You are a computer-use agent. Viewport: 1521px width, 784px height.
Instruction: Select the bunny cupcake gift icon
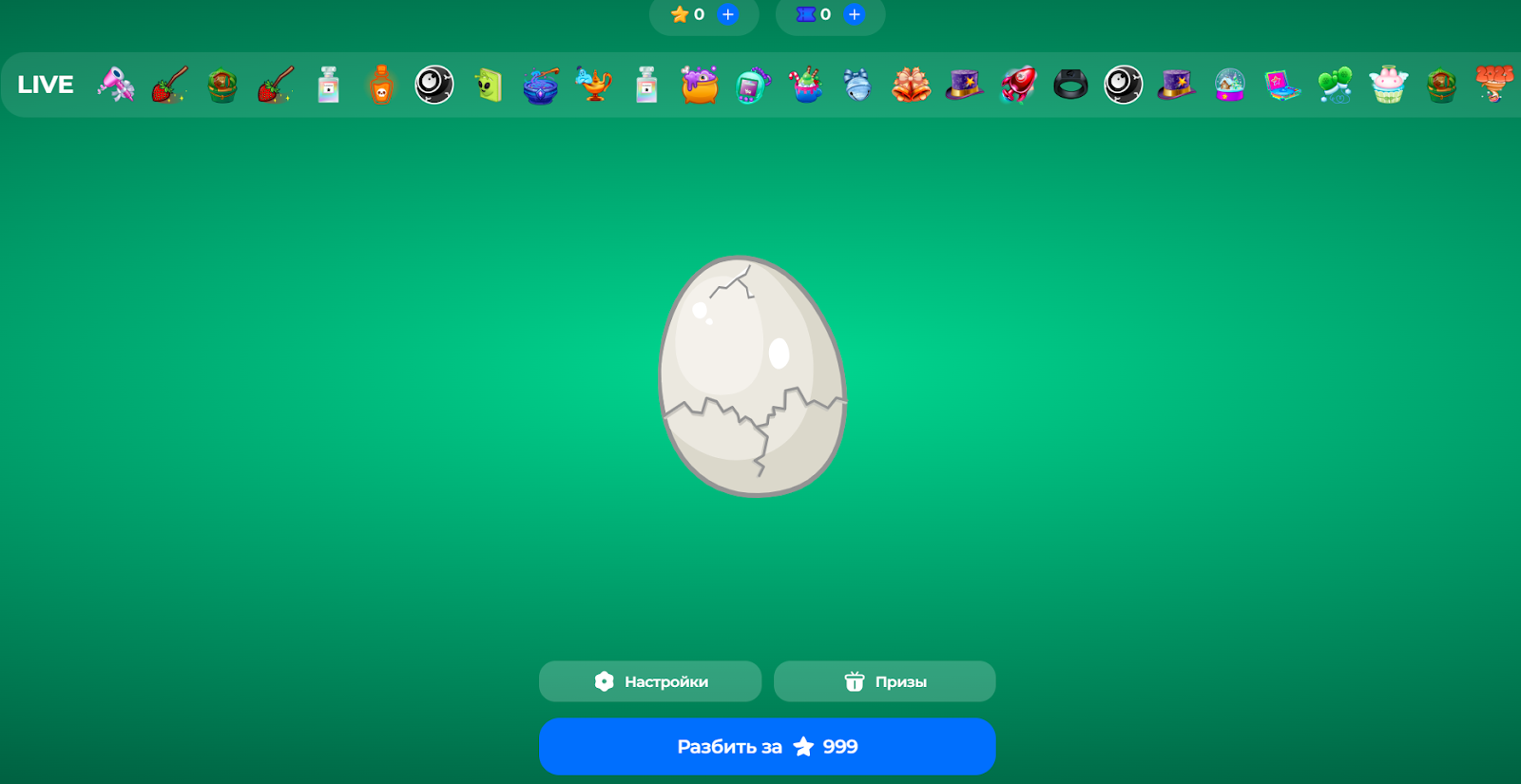tap(1388, 85)
